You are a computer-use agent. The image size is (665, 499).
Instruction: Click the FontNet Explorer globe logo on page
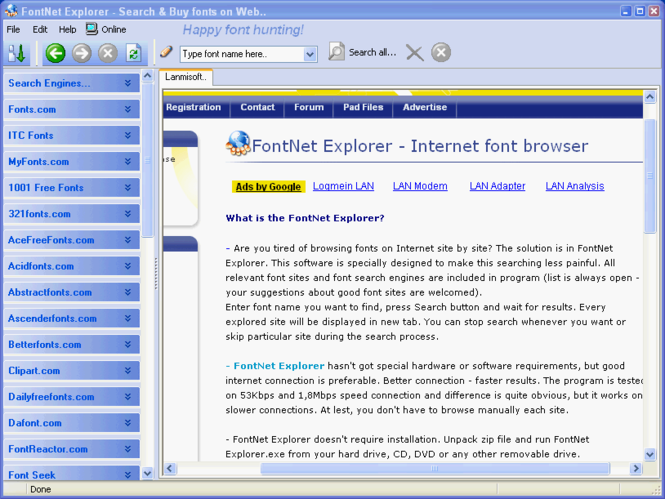[x=238, y=143]
